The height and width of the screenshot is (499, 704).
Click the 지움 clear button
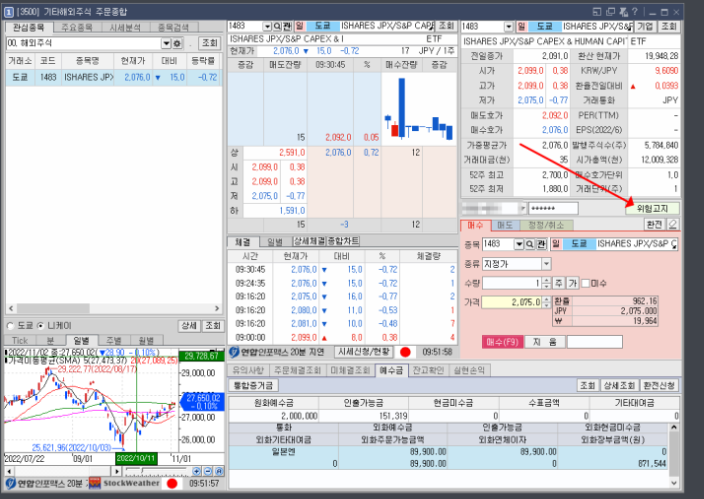click(544, 342)
